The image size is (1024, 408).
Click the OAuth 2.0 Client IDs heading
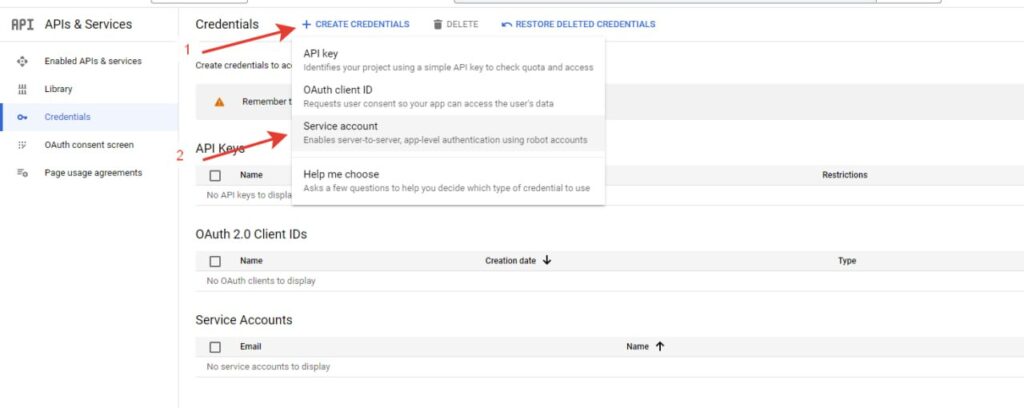pyautogui.click(x=251, y=234)
